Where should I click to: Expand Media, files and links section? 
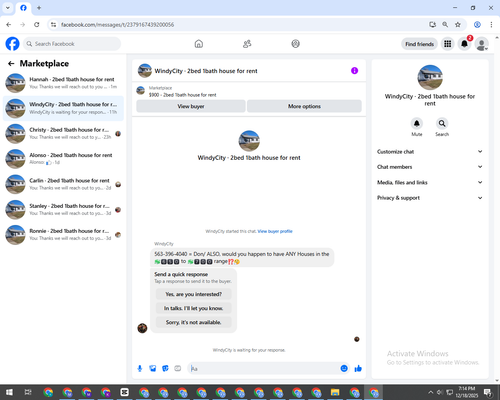point(430,182)
